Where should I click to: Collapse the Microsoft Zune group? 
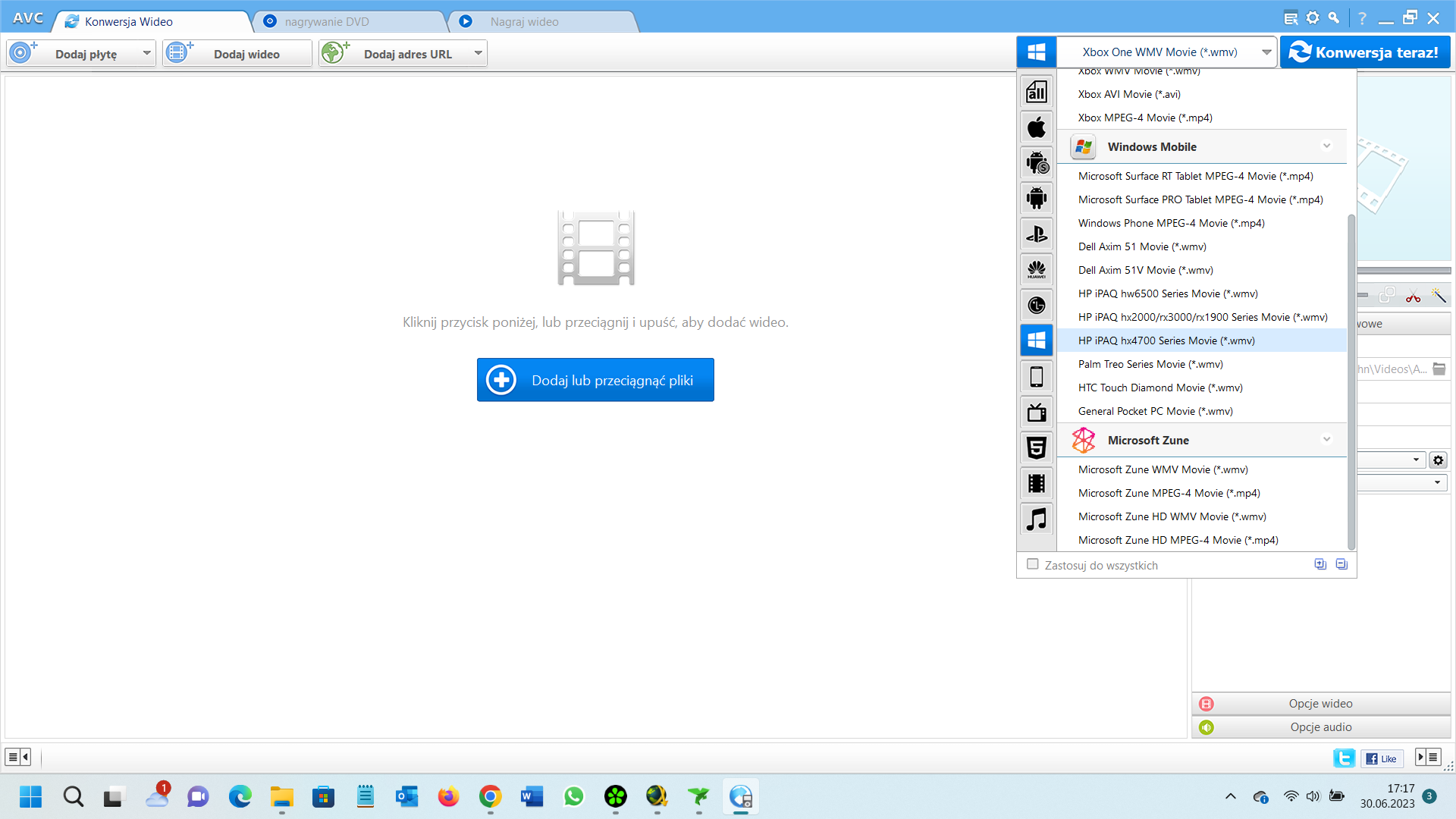1326,440
